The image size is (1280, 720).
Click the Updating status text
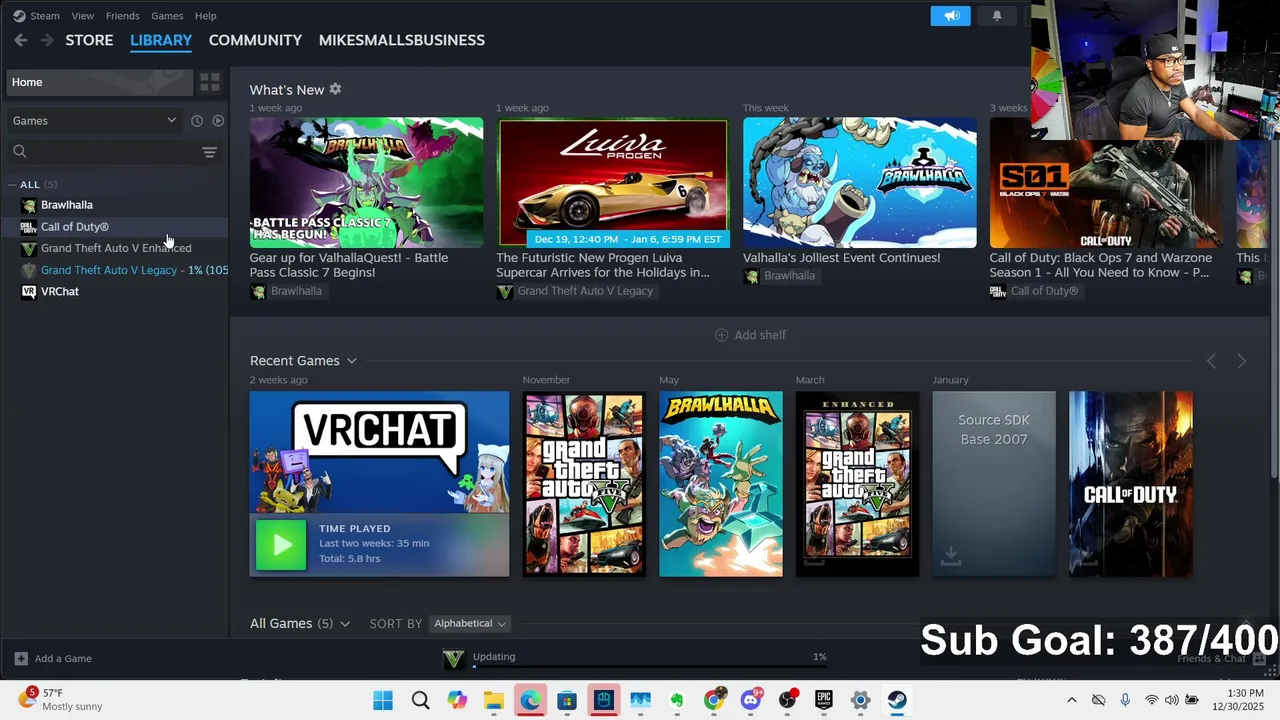(494, 657)
